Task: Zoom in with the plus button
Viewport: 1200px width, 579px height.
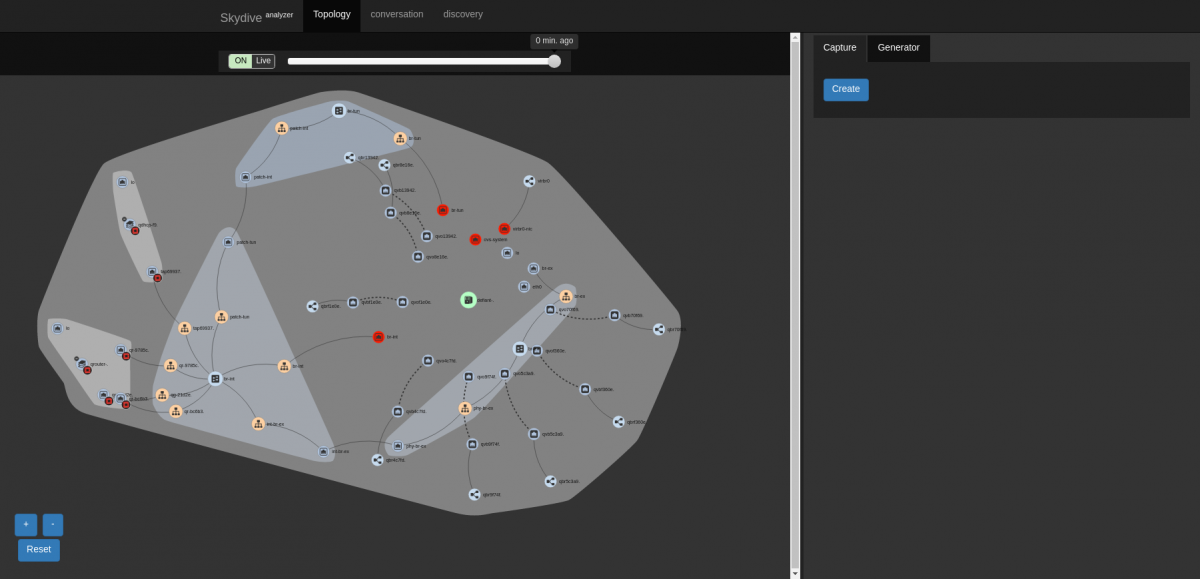Action: 25,524
